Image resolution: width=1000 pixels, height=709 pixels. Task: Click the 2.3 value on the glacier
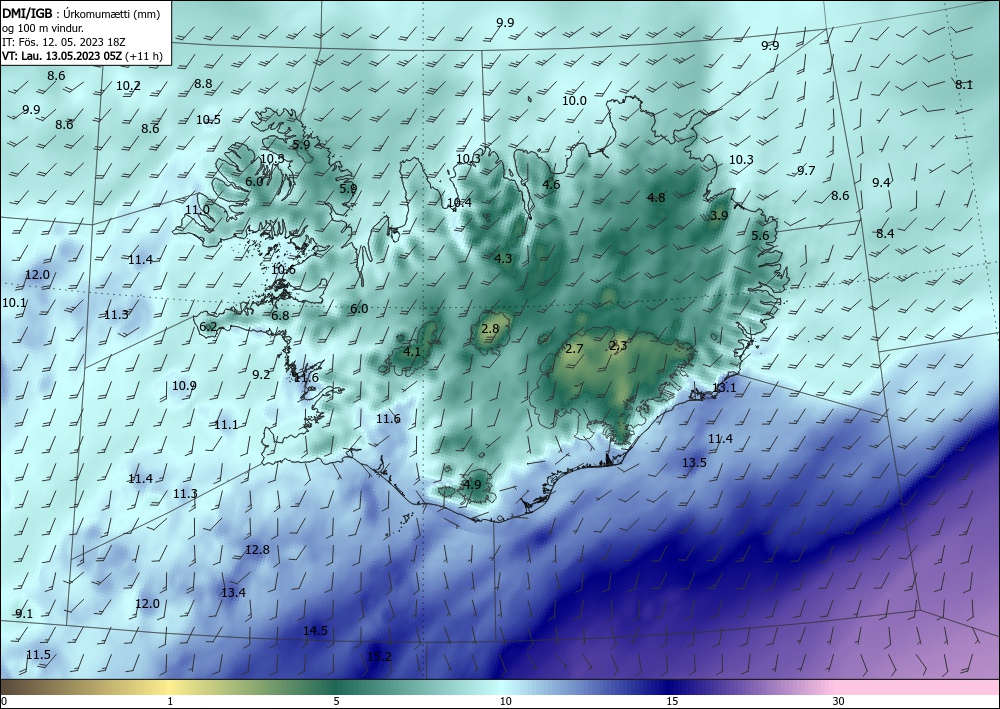pos(618,346)
